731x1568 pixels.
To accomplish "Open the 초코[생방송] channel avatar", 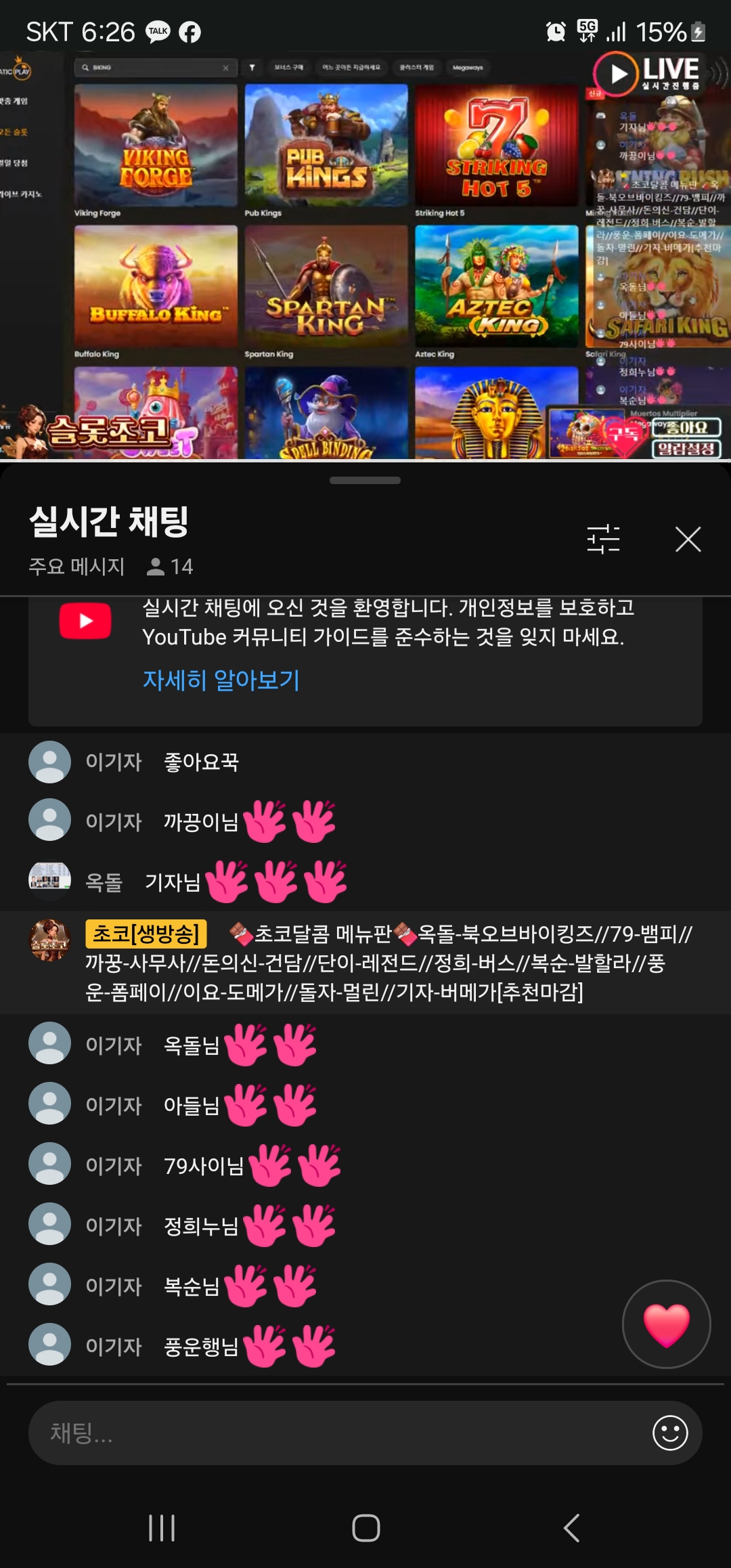I will [x=49, y=940].
